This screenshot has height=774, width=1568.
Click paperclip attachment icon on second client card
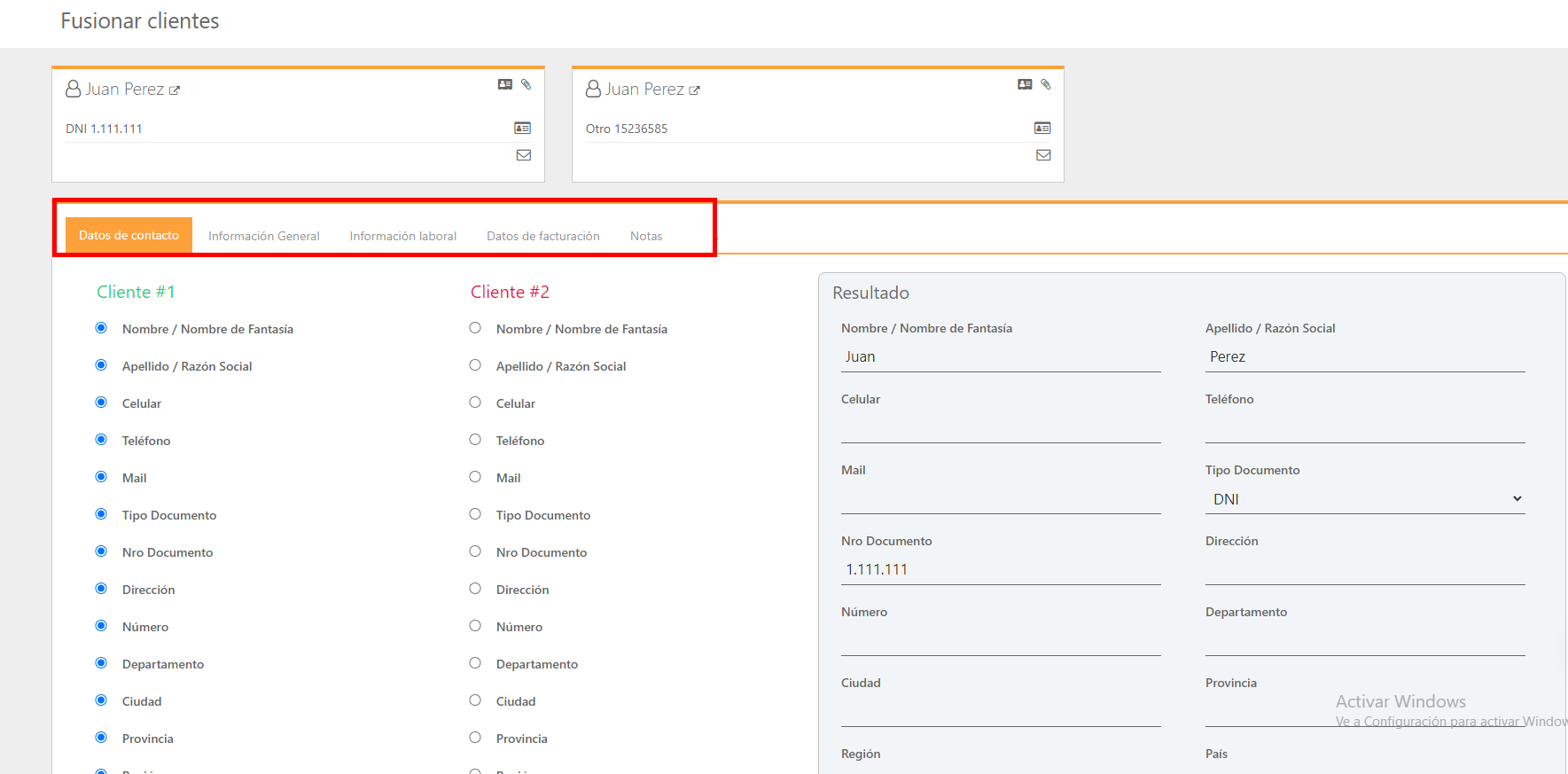1046,84
